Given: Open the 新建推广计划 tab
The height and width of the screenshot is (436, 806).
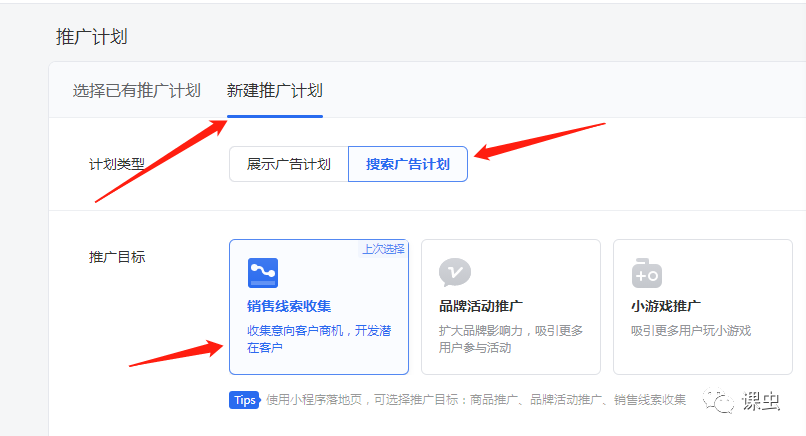Looking at the screenshot, I should (x=274, y=90).
